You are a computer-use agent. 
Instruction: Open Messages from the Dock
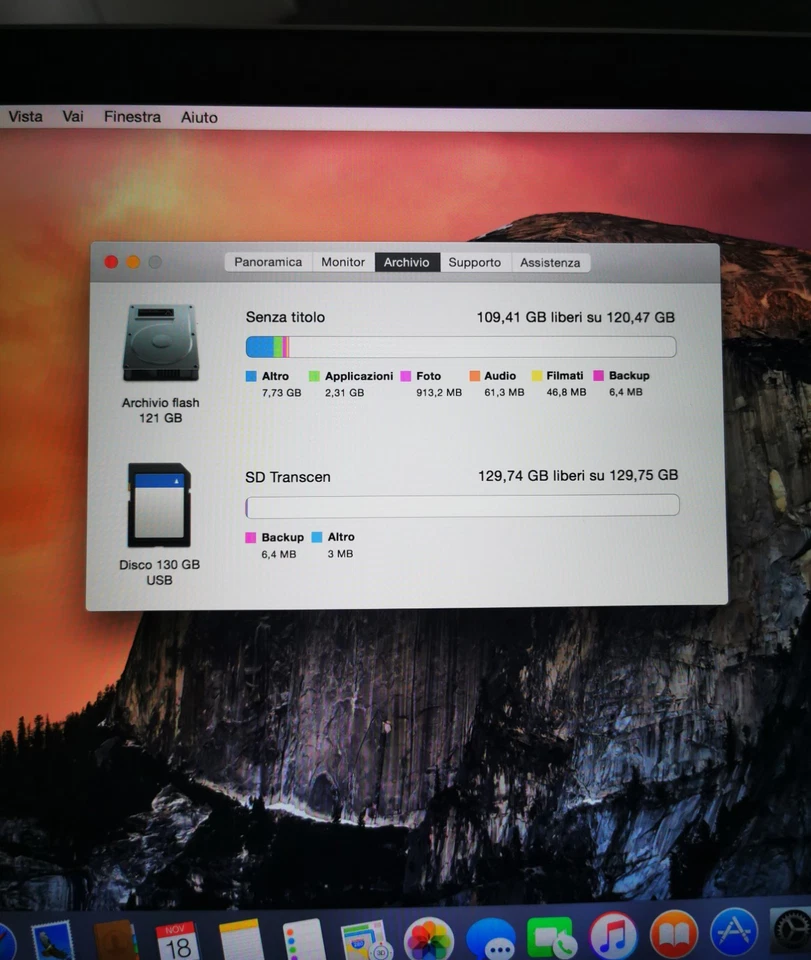click(x=494, y=938)
